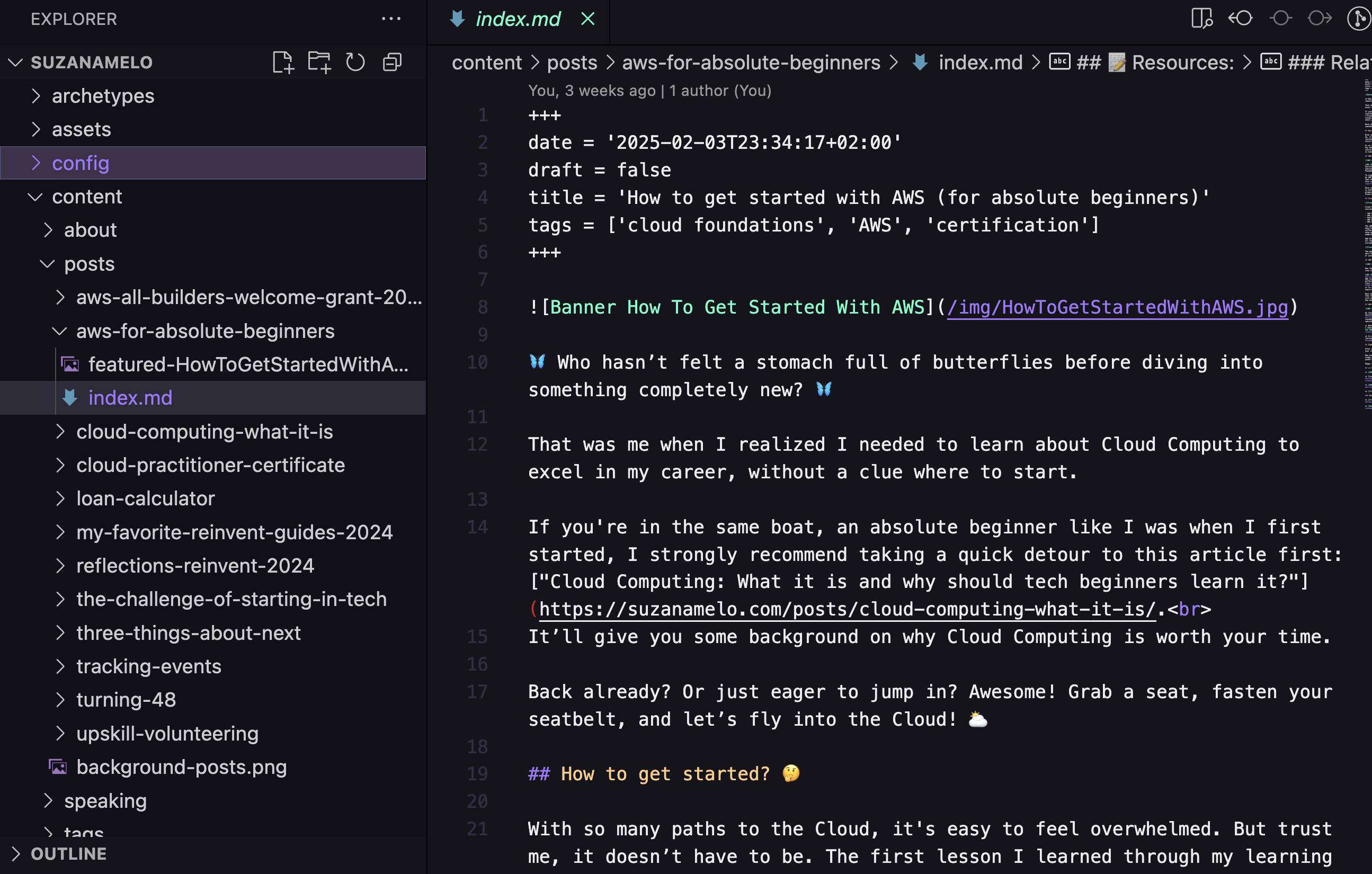Image resolution: width=1372 pixels, height=874 pixels.
Task: Create a new file in the Explorer
Action: (285, 62)
